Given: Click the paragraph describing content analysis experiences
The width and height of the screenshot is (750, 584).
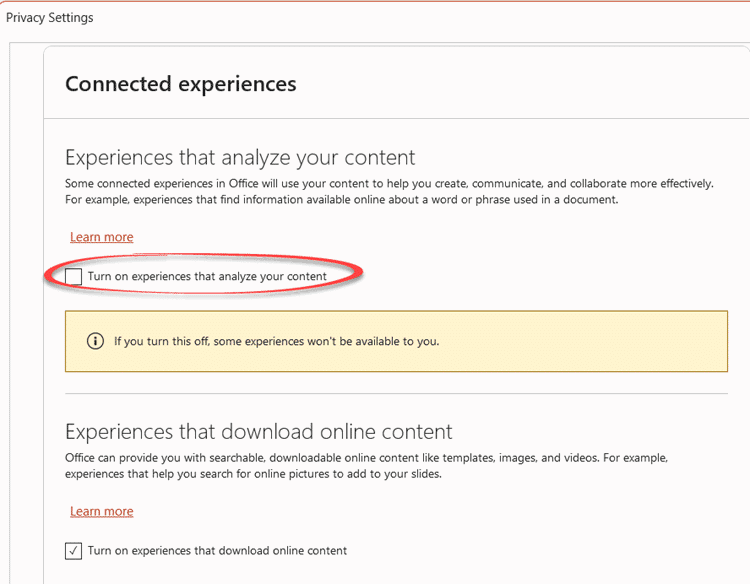Looking at the screenshot, I should (x=389, y=184).
